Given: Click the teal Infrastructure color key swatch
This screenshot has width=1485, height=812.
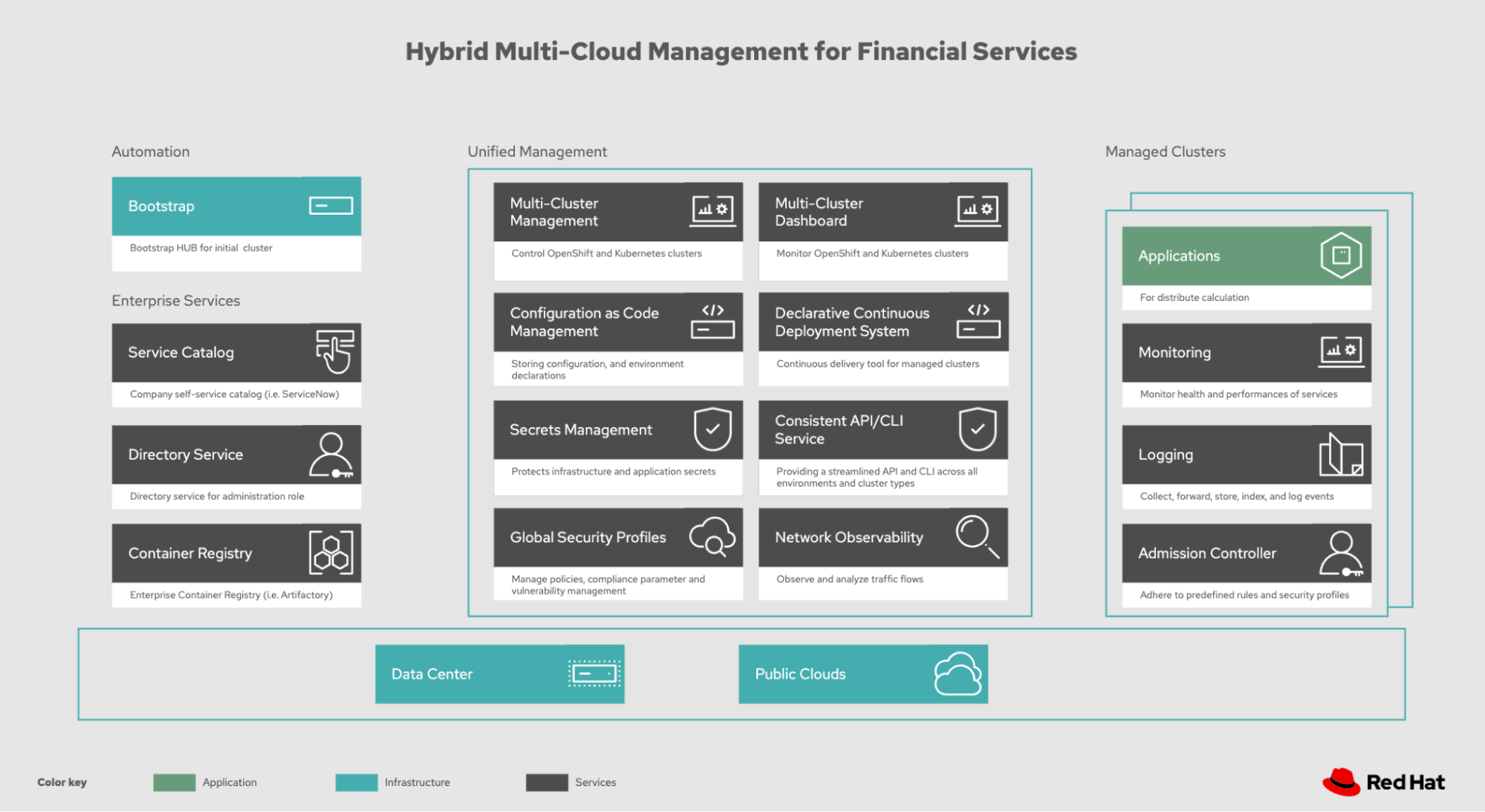Looking at the screenshot, I should pos(357,782).
